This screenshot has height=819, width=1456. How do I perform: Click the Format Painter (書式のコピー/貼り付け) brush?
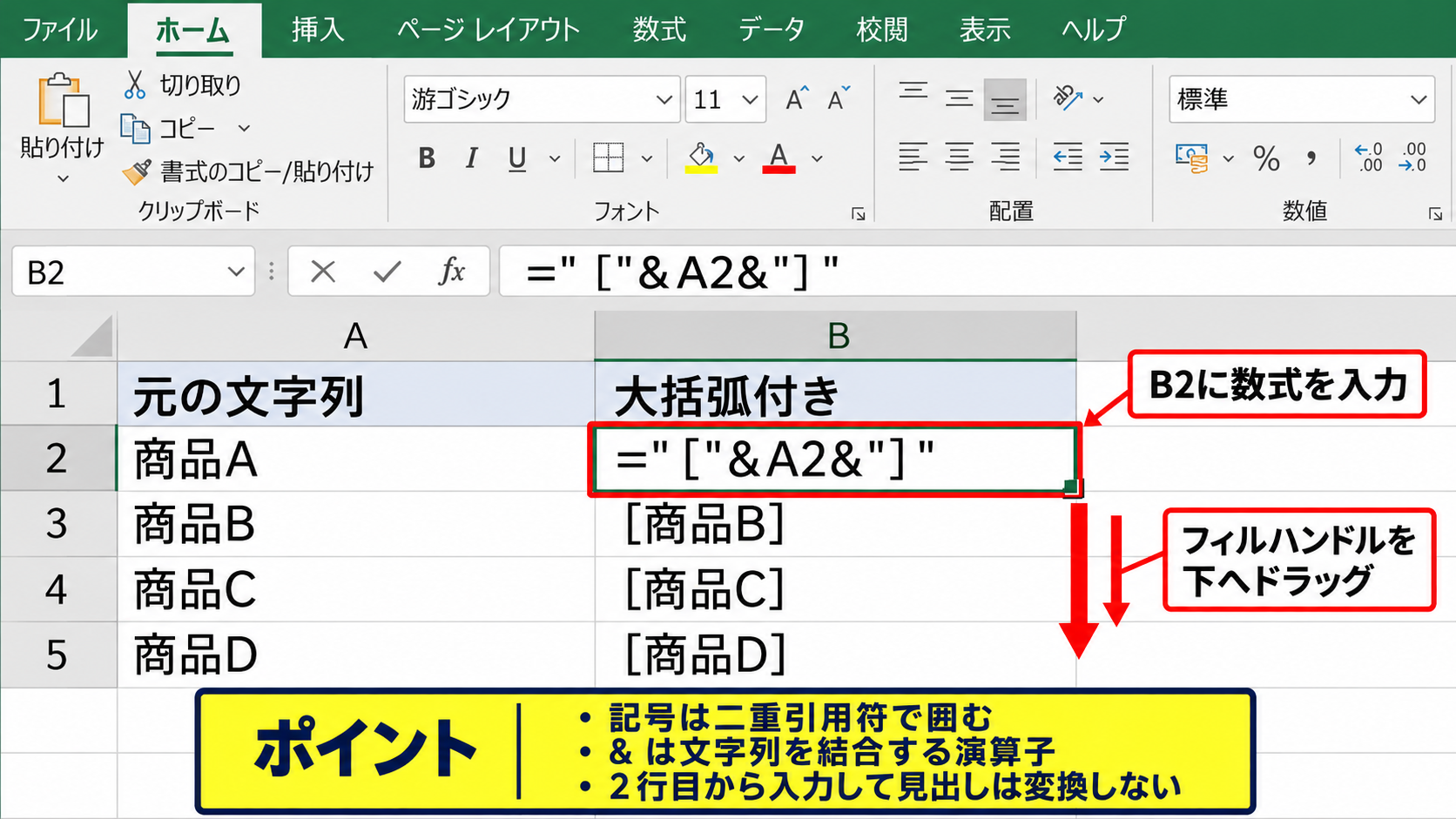coord(137,171)
